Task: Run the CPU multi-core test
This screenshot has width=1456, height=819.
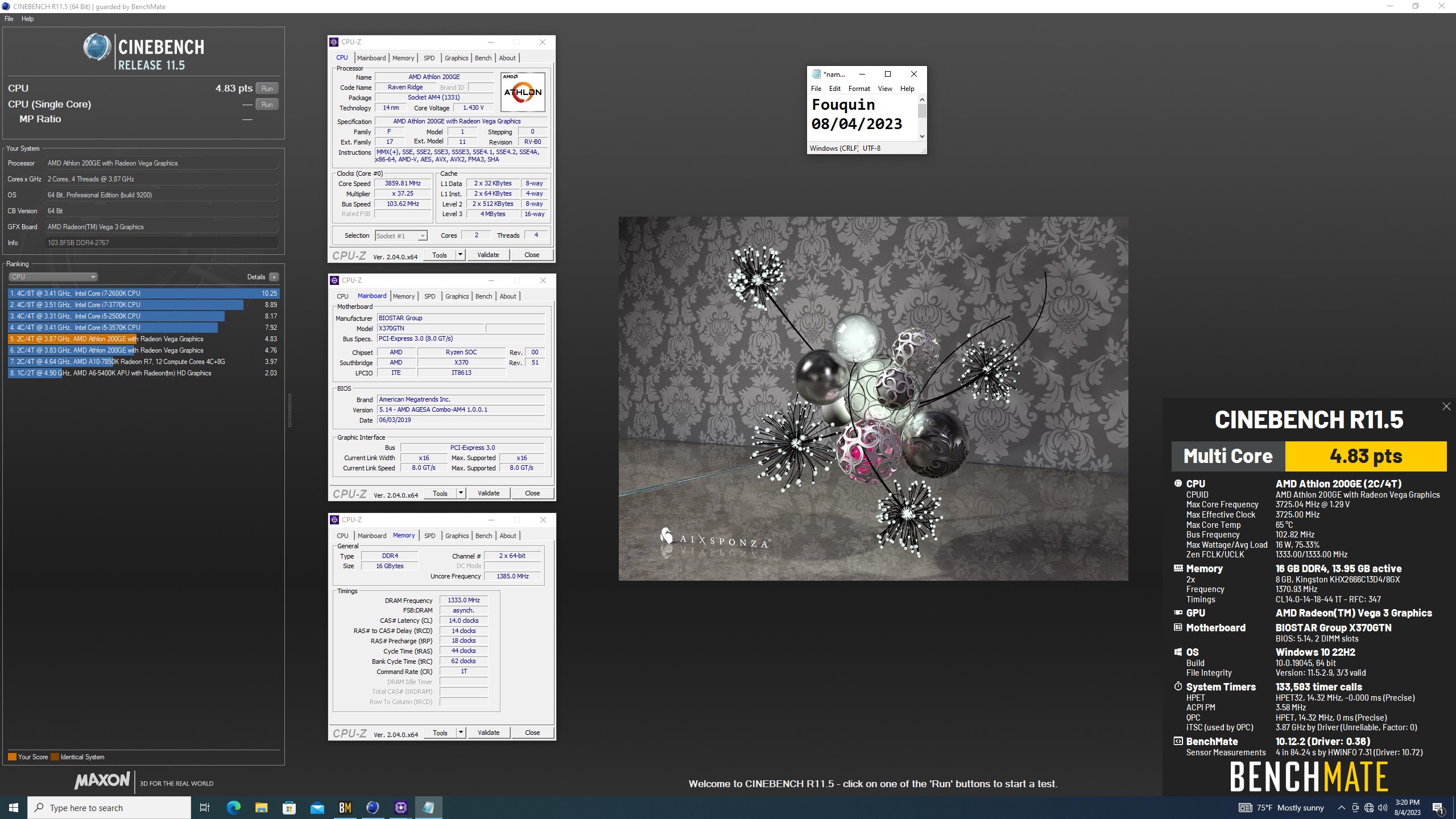Action: point(267,88)
